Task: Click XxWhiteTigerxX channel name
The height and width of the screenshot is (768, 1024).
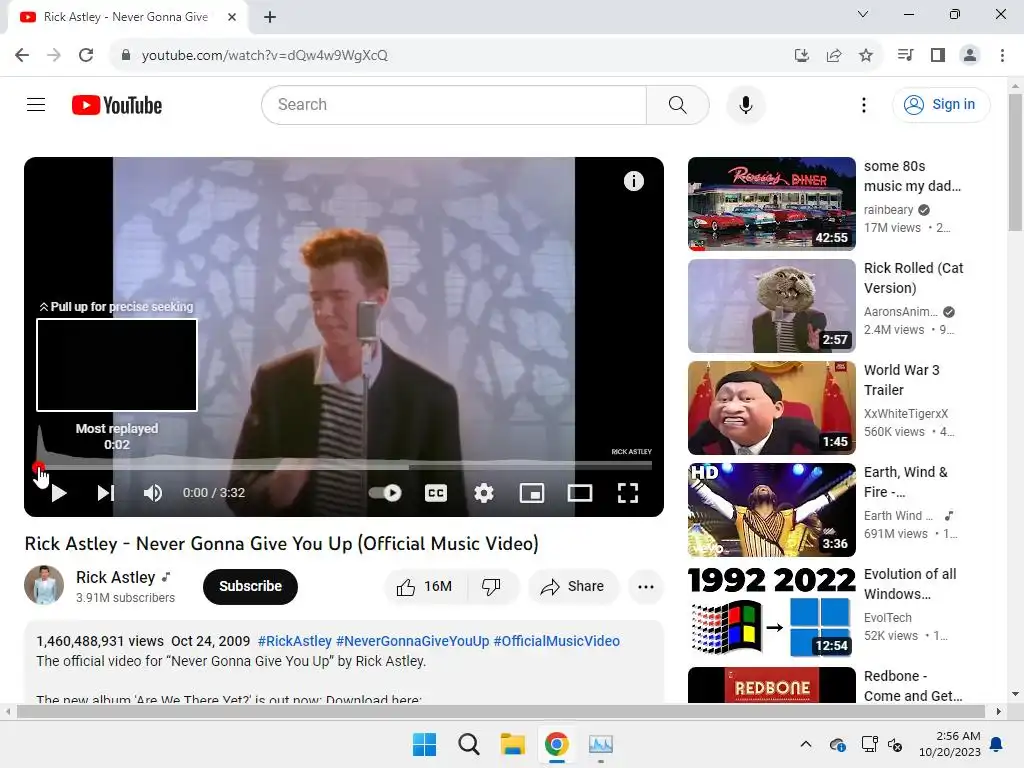Action: (906, 413)
